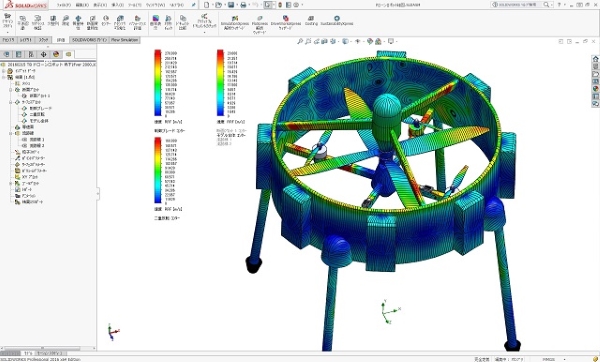Switch to the Flow Simulation tab
The height and width of the screenshot is (362, 600).
tap(124, 40)
